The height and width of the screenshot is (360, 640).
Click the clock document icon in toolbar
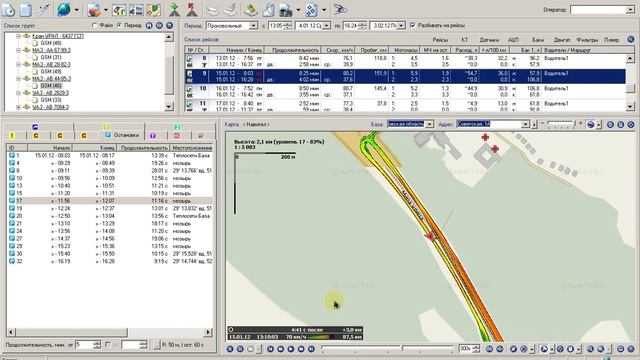(x=8, y=9)
